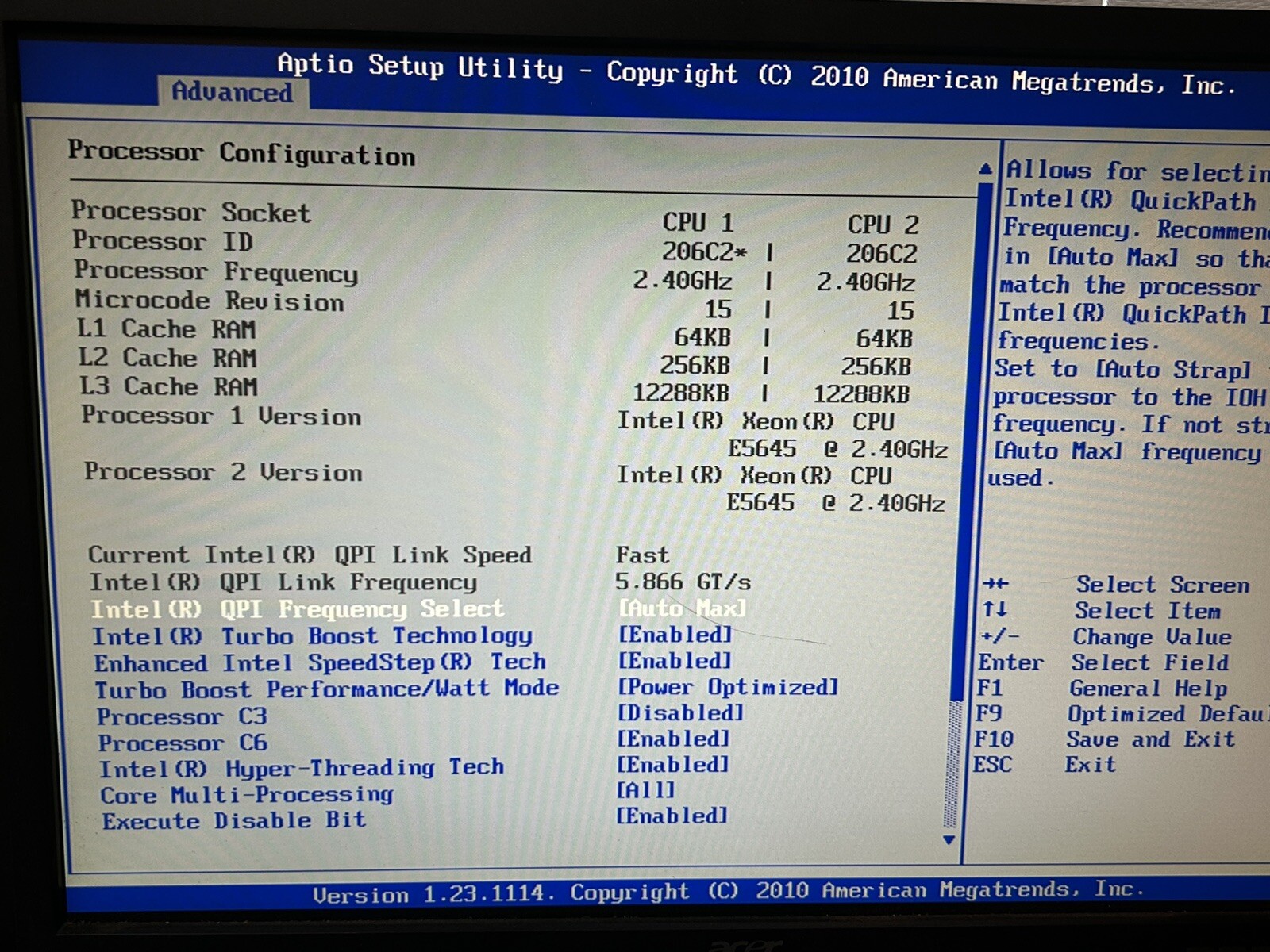Click the Processor 1 Version label
The width and height of the screenshot is (1270, 952).
(221, 416)
